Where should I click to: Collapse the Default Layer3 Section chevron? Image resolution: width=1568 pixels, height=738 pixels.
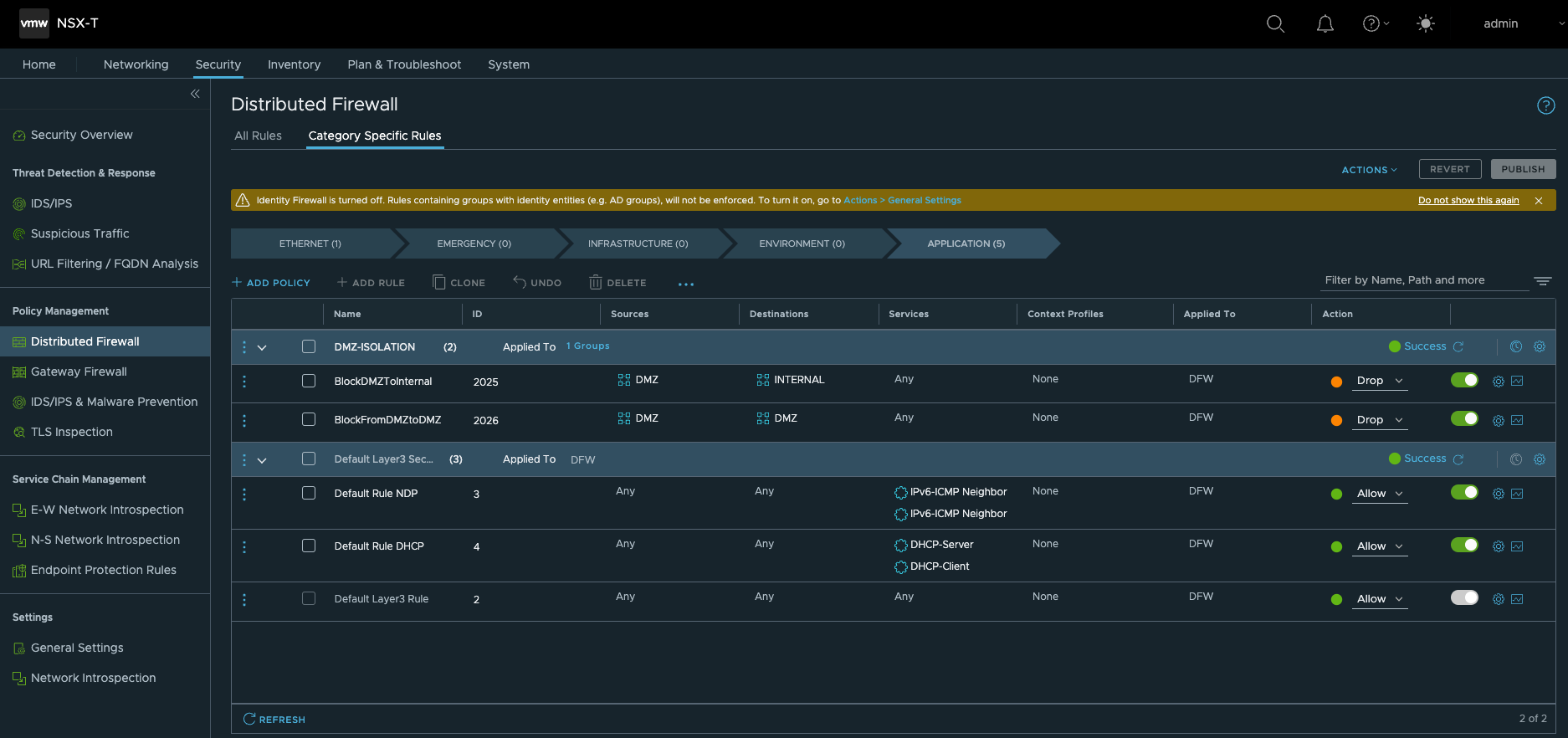(262, 460)
